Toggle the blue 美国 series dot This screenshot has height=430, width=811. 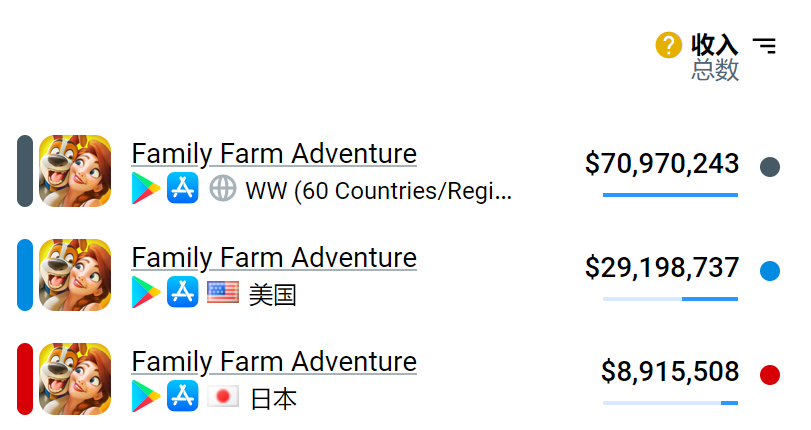(769, 271)
